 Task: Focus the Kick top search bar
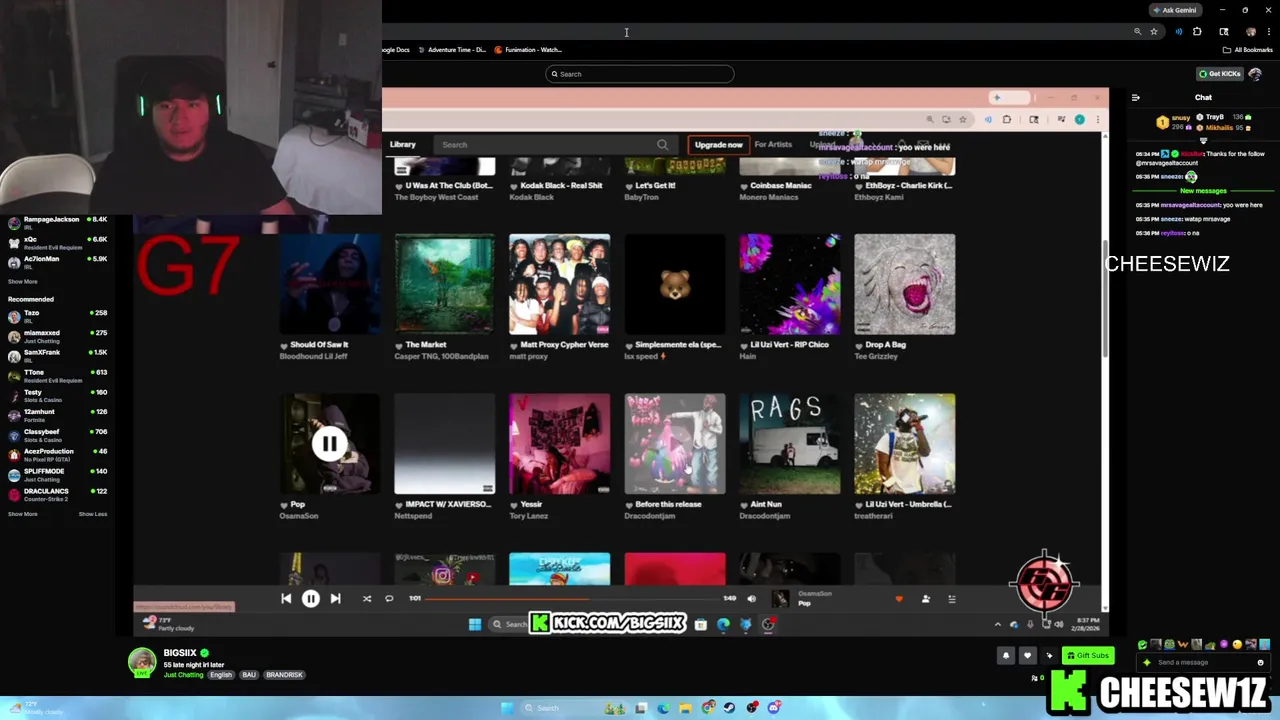point(640,74)
